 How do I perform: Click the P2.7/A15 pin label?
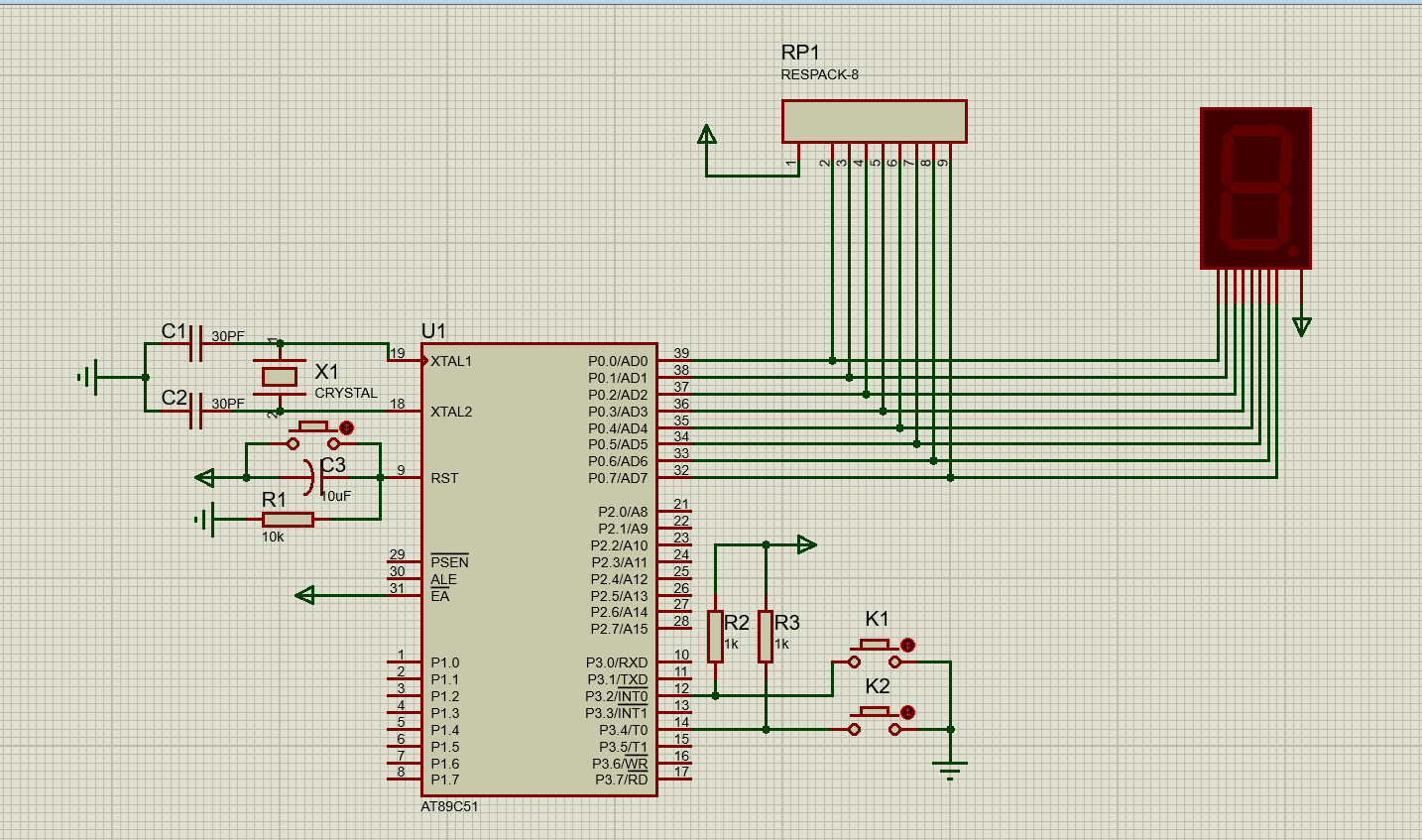point(619,629)
